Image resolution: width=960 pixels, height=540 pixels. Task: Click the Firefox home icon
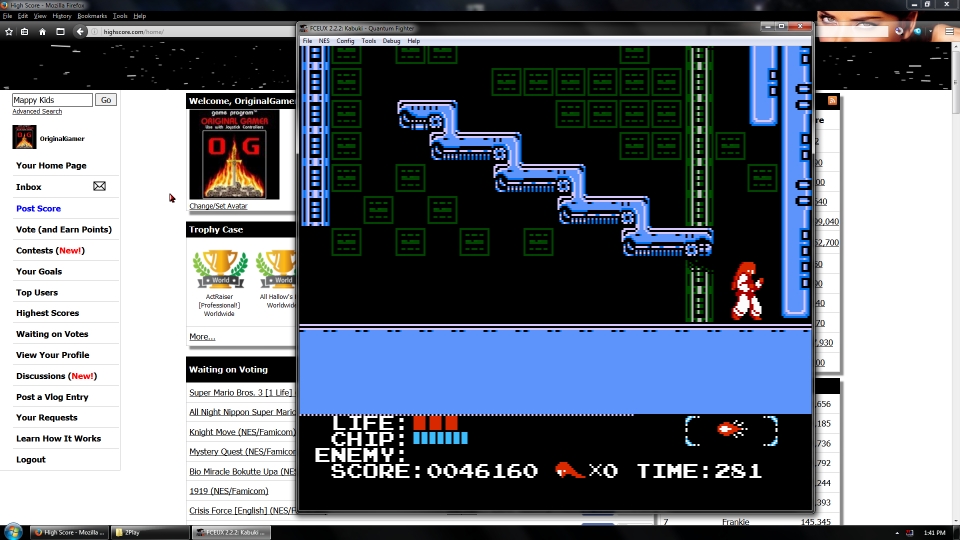[42, 31]
